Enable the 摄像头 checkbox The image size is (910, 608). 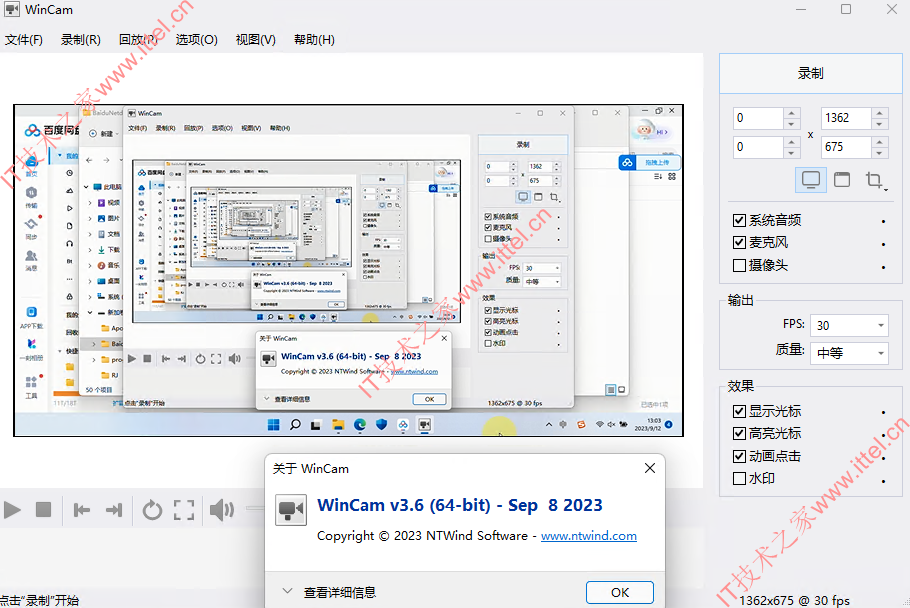(x=739, y=266)
